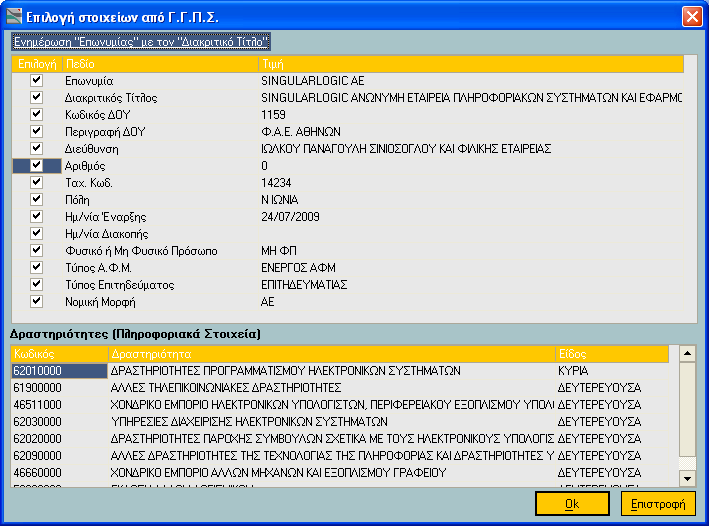
Task: Uncheck the Πόλη checkbox
Action: click(37, 199)
